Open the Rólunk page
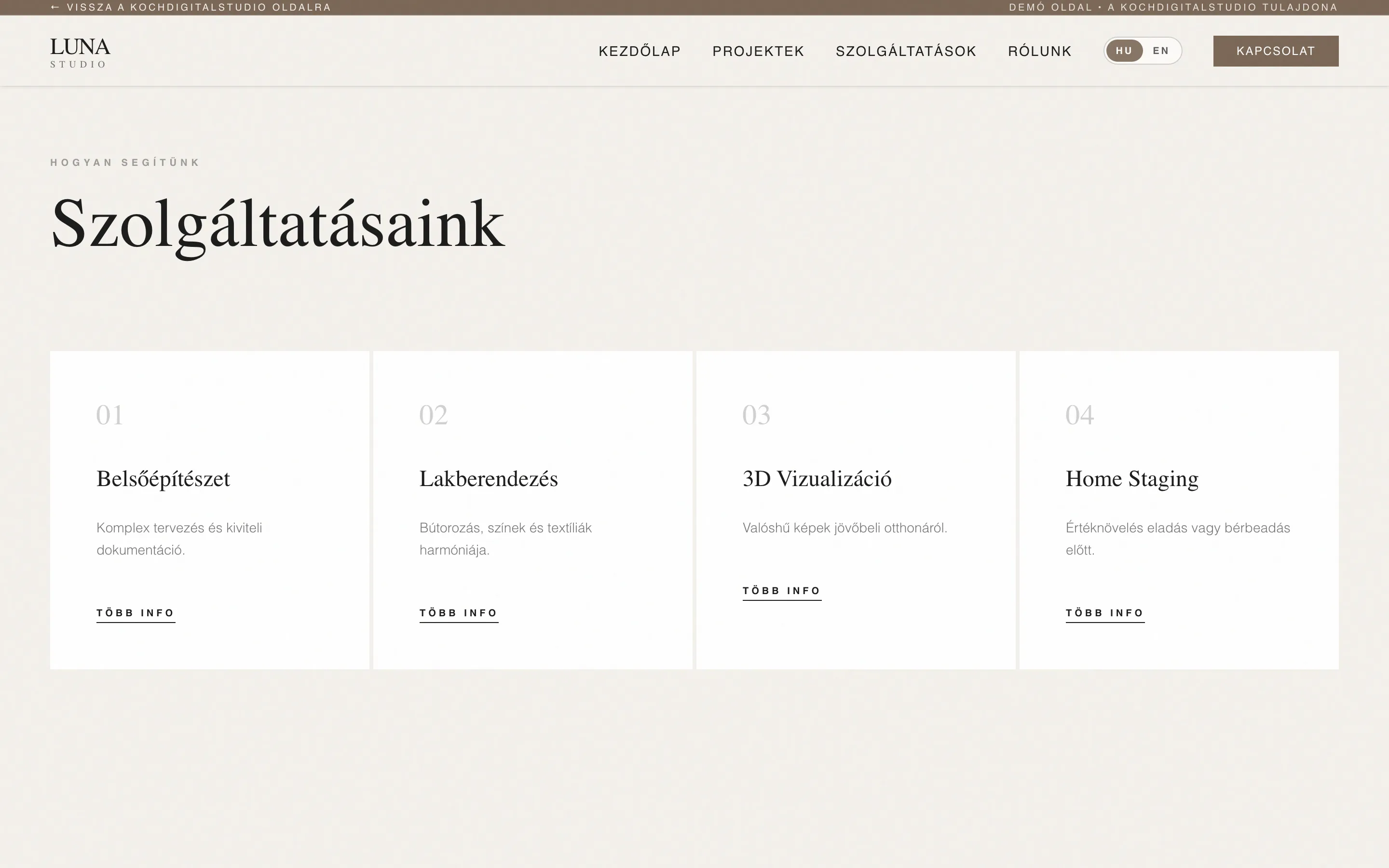Image resolution: width=1389 pixels, height=868 pixels. (x=1039, y=51)
